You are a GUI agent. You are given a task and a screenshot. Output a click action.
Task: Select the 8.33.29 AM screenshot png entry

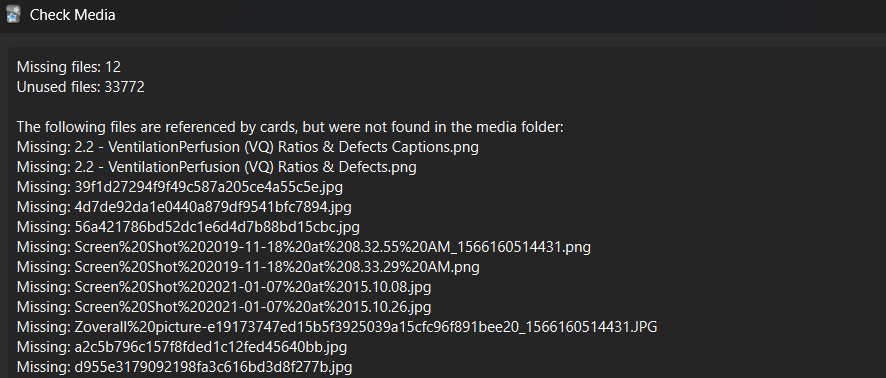[248, 267]
